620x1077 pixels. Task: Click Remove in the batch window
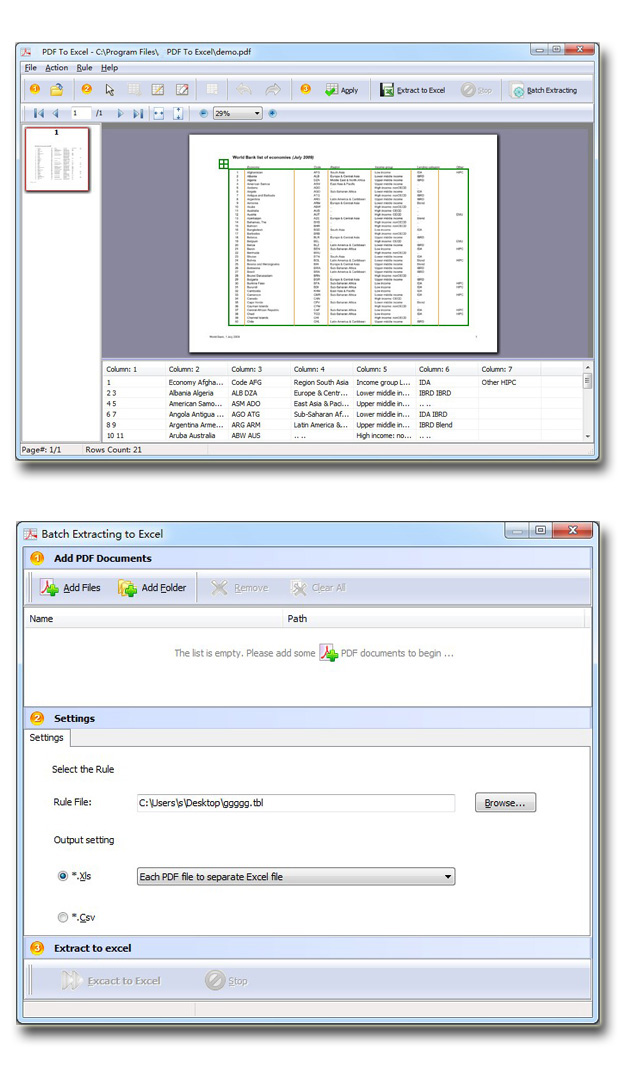240,588
